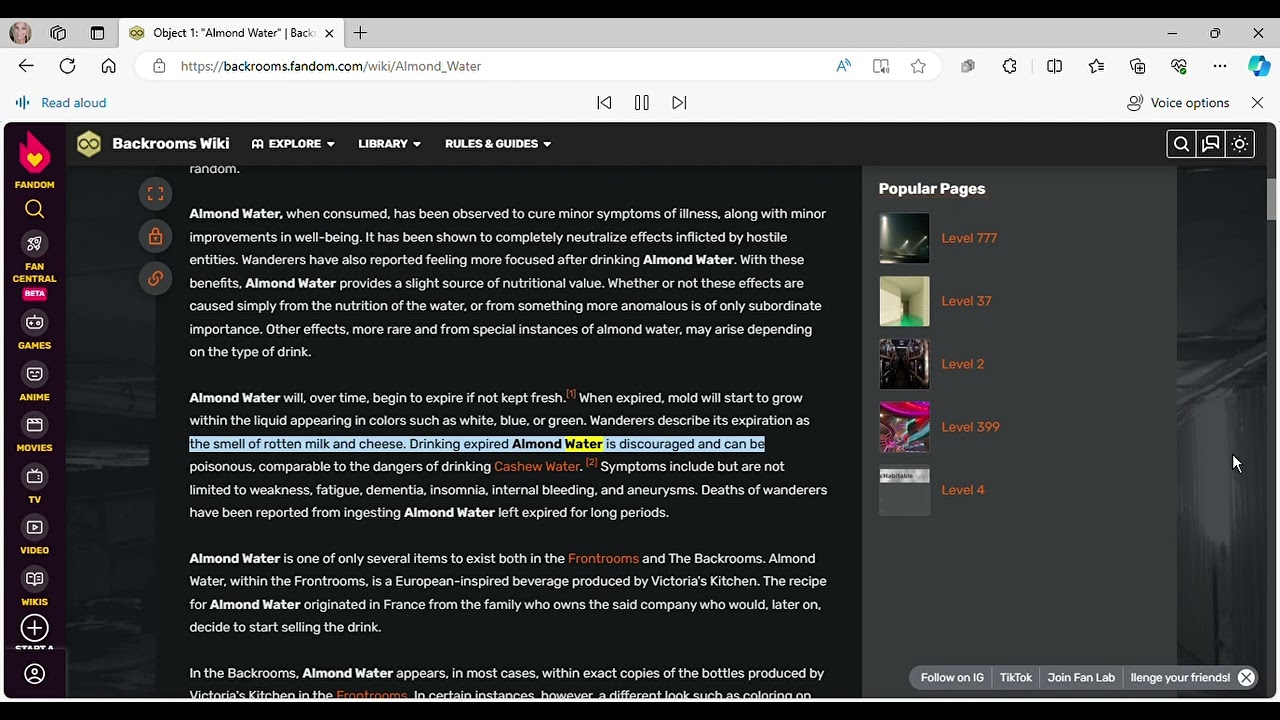Open wiki discussions icon
The image size is (1280, 720).
coord(1211,144)
